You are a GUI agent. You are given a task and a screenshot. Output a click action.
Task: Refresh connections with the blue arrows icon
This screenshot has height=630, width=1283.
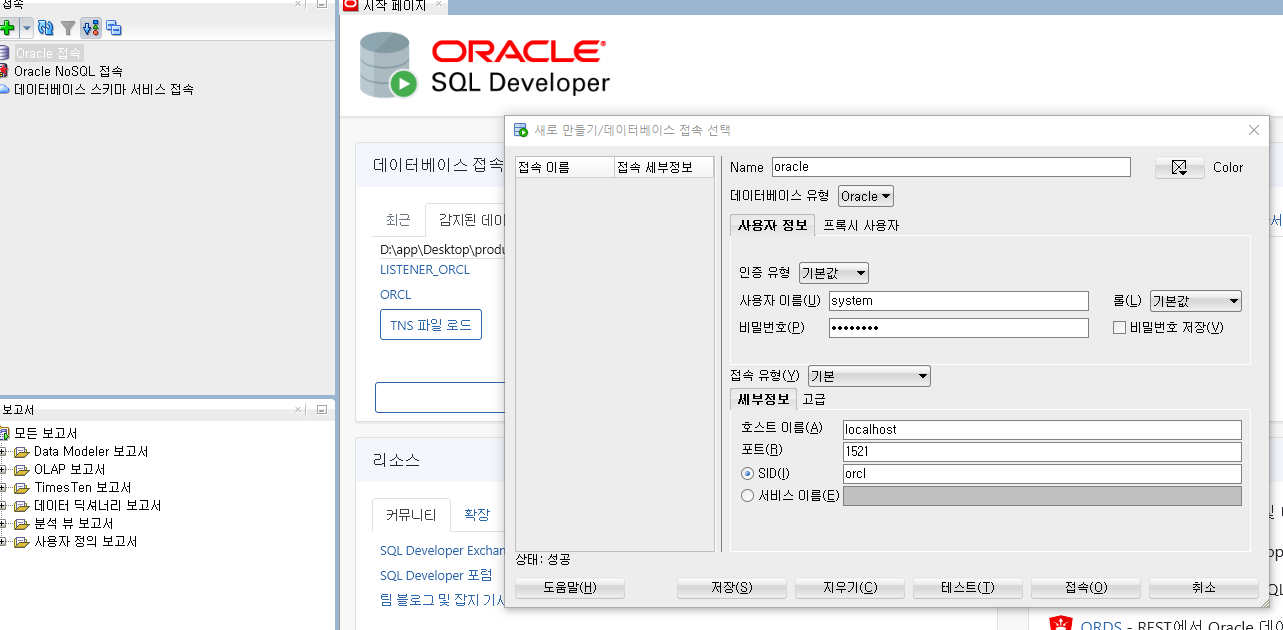click(x=46, y=28)
